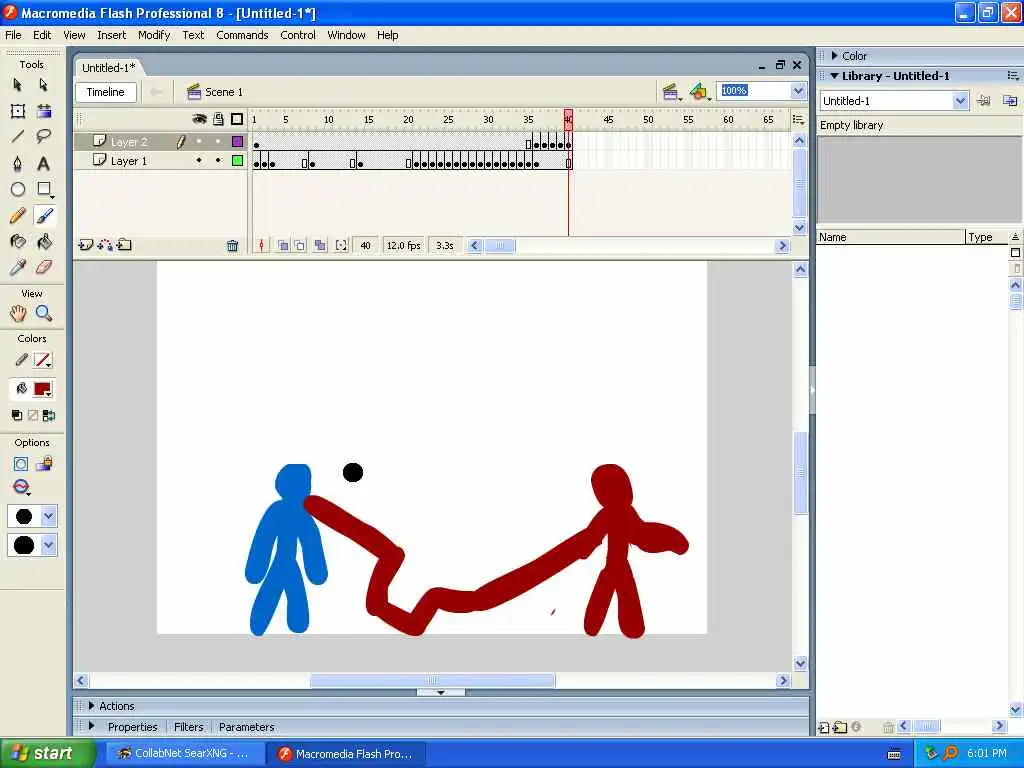1024x768 pixels.
Task: Toggle Layer 1 visibility dot
Action: click(199, 161)
